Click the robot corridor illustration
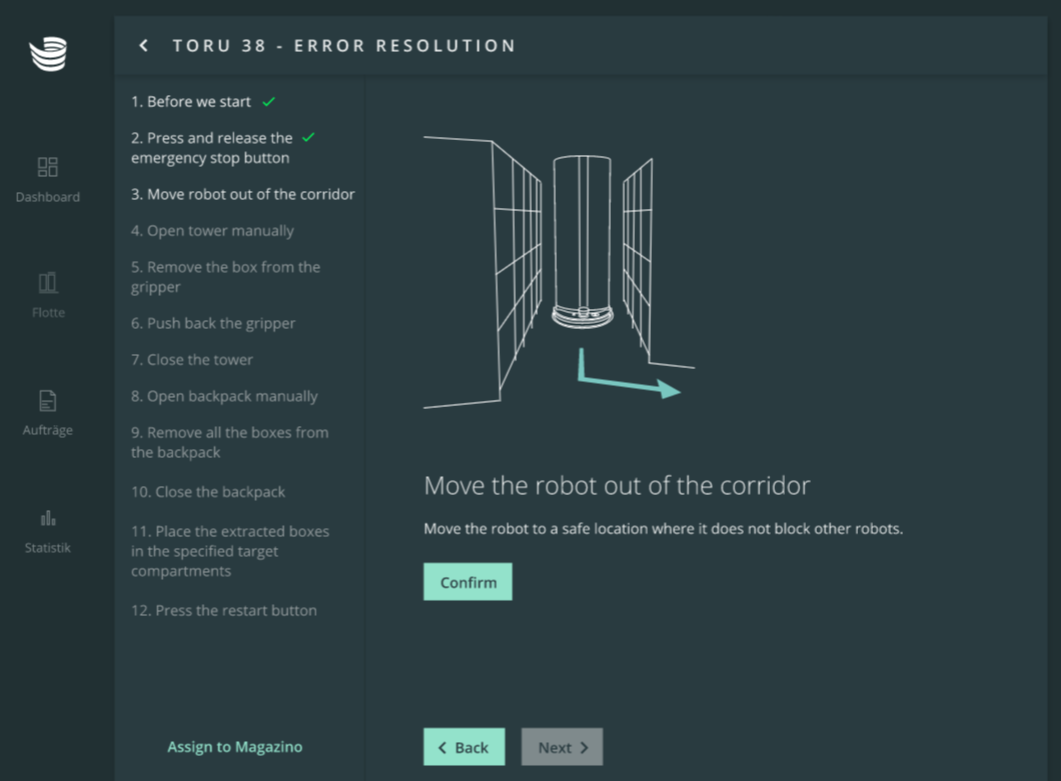Screen dimensions: 1061x781 pos(560,270)
